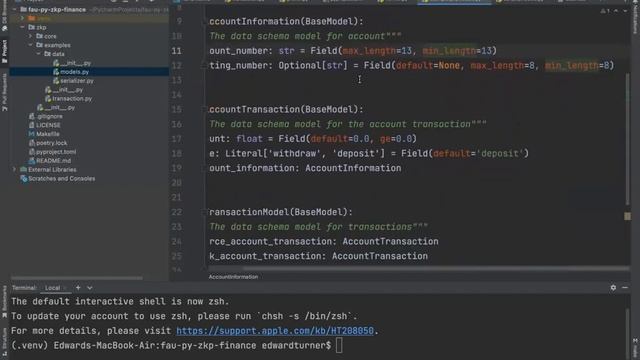Open terminal sessions dropdown arrow
Screen dimensions: 640x360
click(x=89, y=288)
